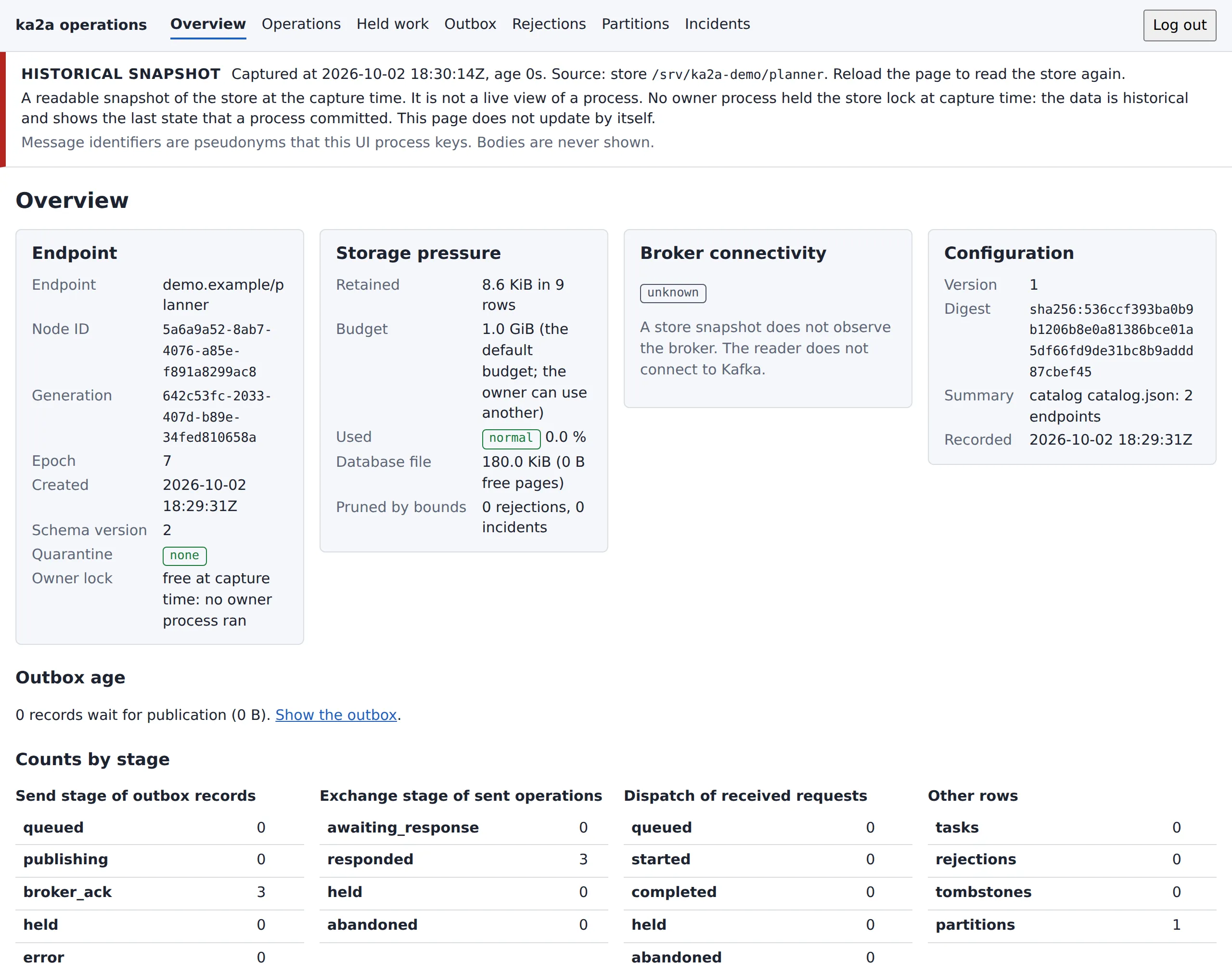Click the Retained value '8.6 KiB in 9 rows'
Viewport: 1232px width, 974px height.
click(523, 295)
